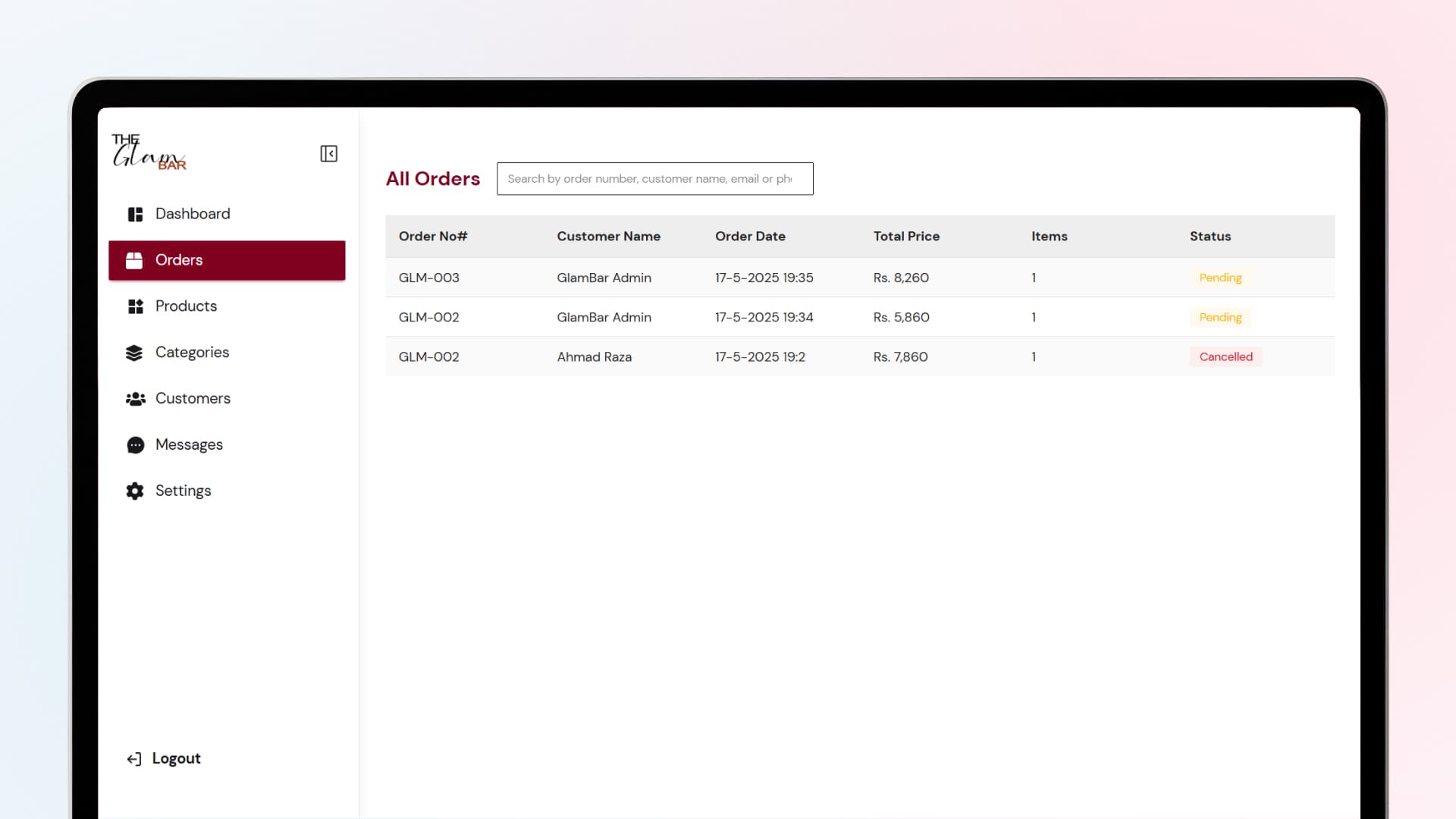Click the Dashboard grid icon
The height and width of the screenshot is (819, 1456).
[135, 215]
